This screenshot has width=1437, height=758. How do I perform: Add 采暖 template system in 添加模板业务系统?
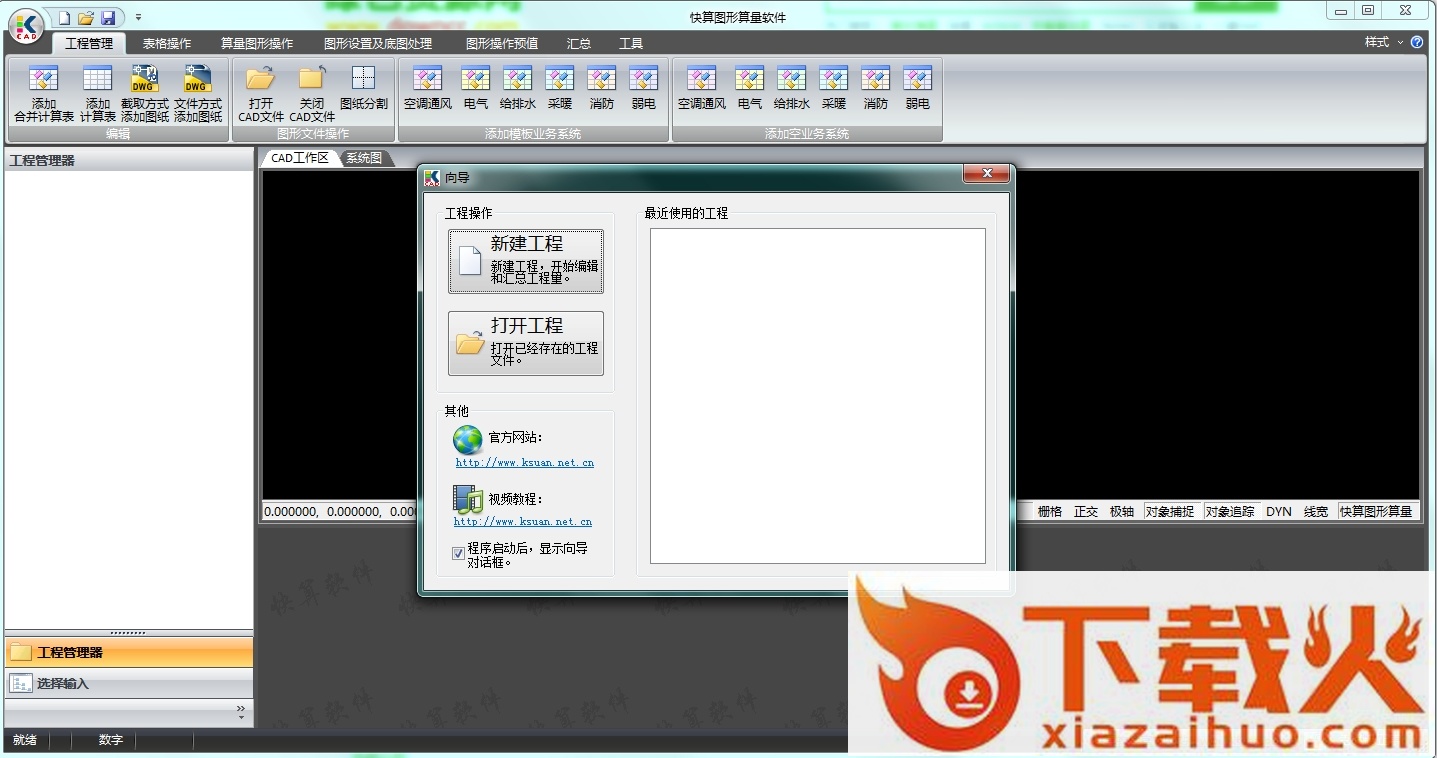(x=560, y=89)
